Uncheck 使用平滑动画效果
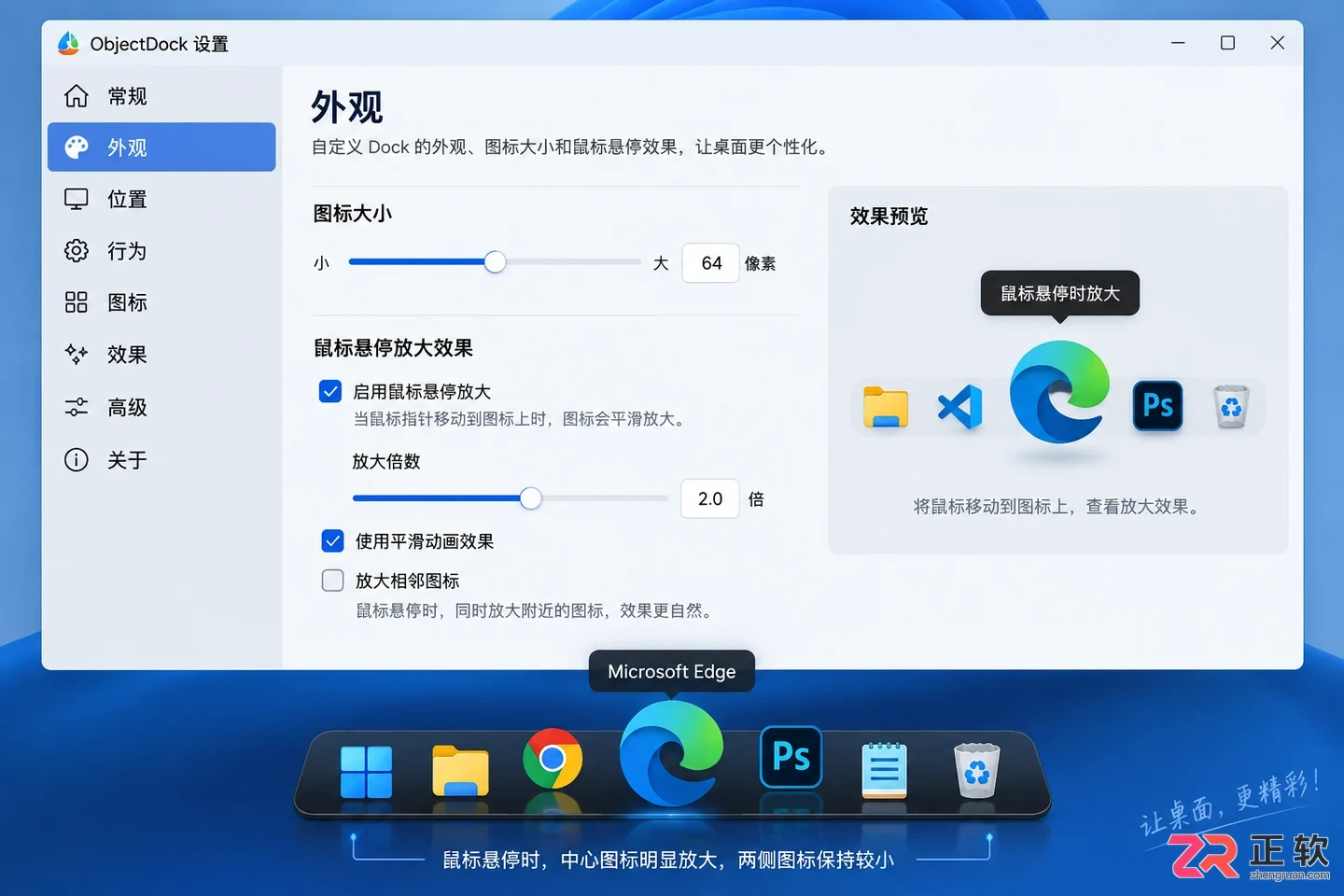The width and height of the screenshot is (1344, 896). click(332, 540)
